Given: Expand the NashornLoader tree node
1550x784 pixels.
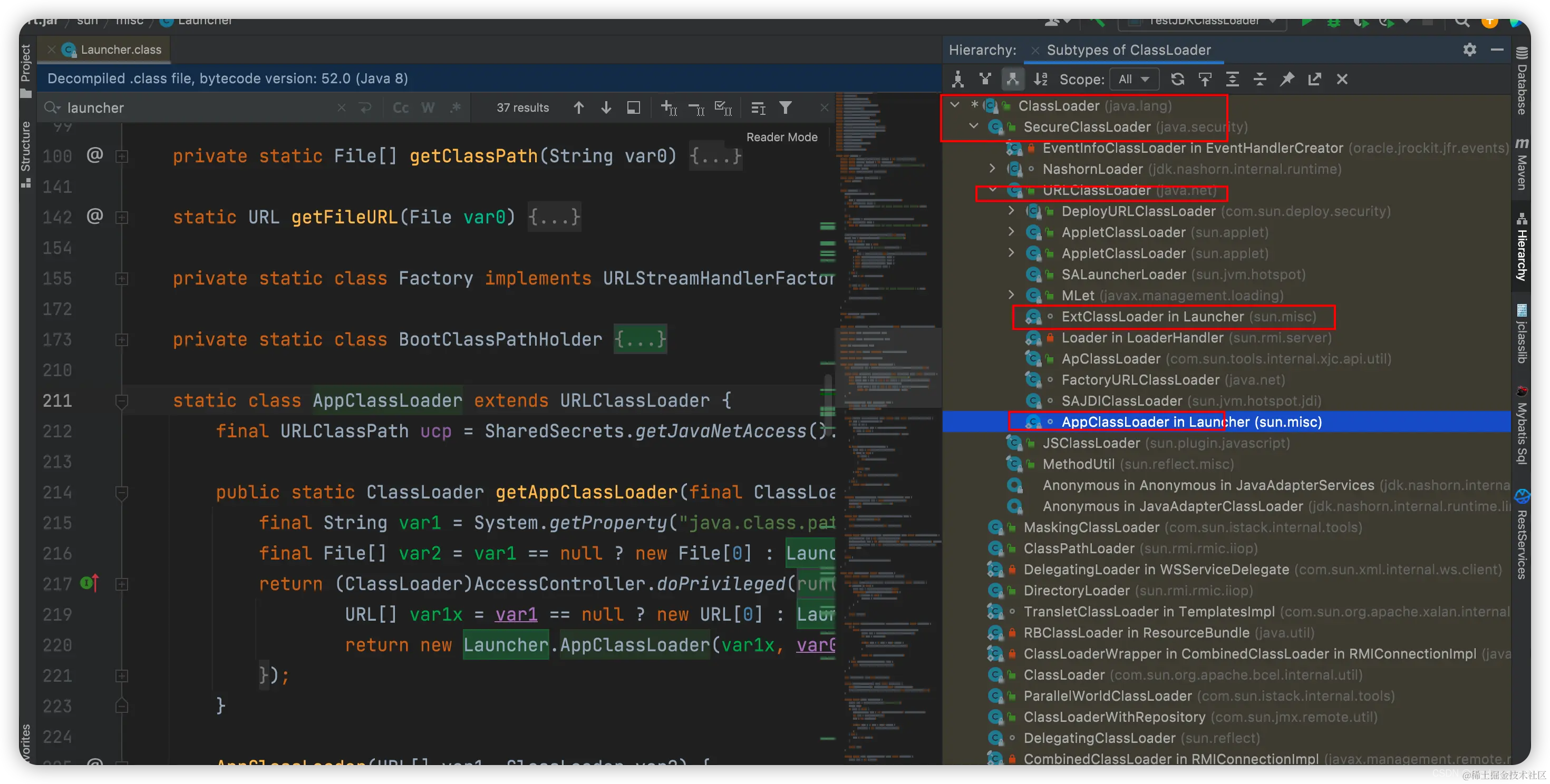Looking at the screenshot, I should 992,169.
